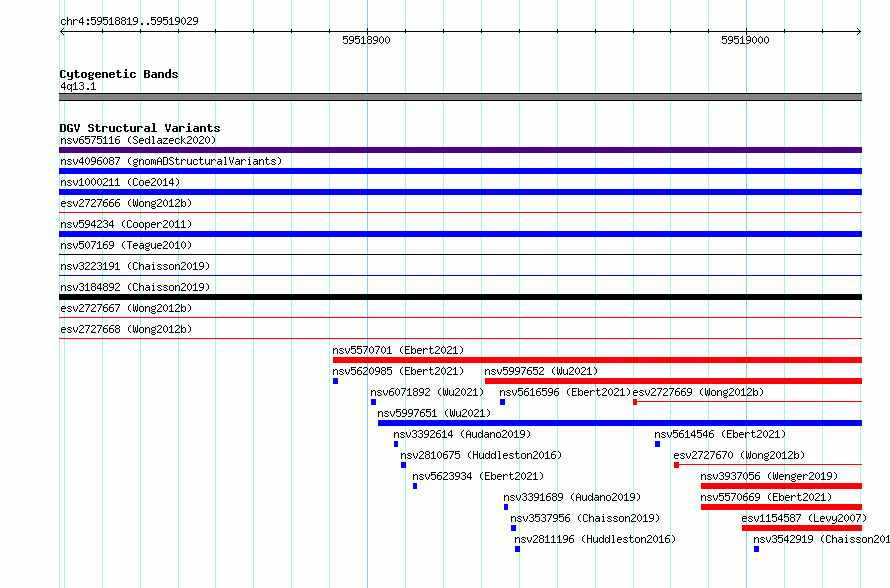The width and height of the screenshot is (890, 588).
Task: Open the nsv3542919 Chaisson variant label
Action: click(x=821, y=539)
